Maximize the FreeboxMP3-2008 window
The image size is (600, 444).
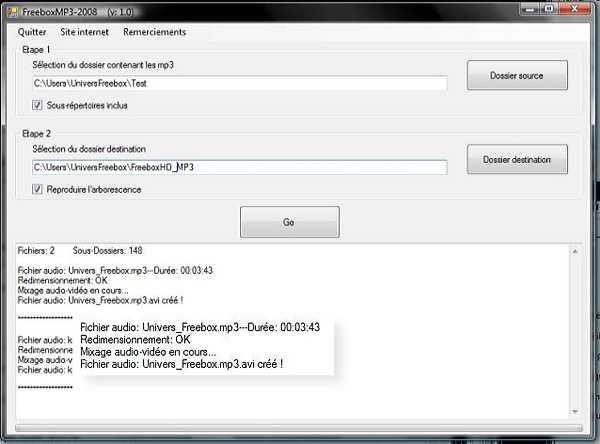tap(549, 9)
